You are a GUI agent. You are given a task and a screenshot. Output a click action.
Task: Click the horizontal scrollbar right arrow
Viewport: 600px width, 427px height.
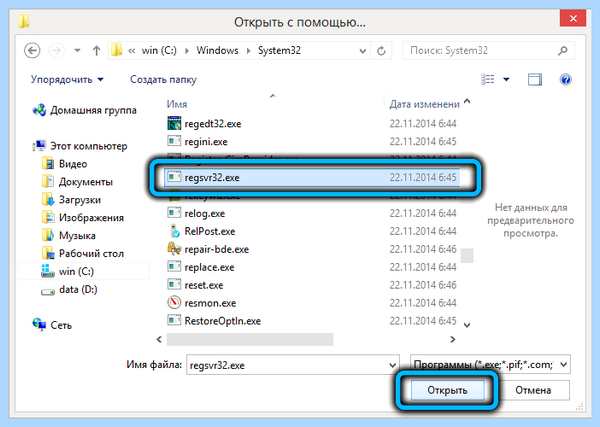pyautogui.click(x=453, y=339)
